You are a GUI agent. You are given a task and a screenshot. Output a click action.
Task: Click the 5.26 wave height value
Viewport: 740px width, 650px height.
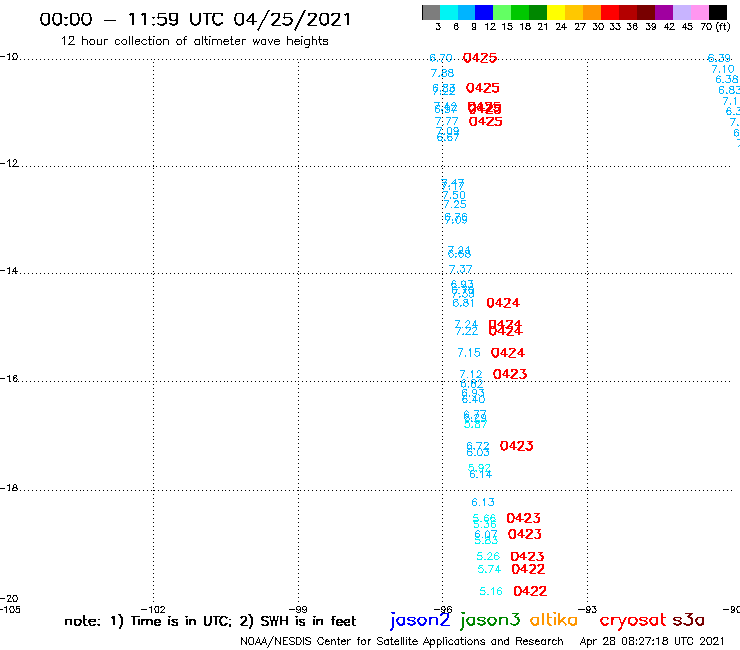click(x=488, y=557)
